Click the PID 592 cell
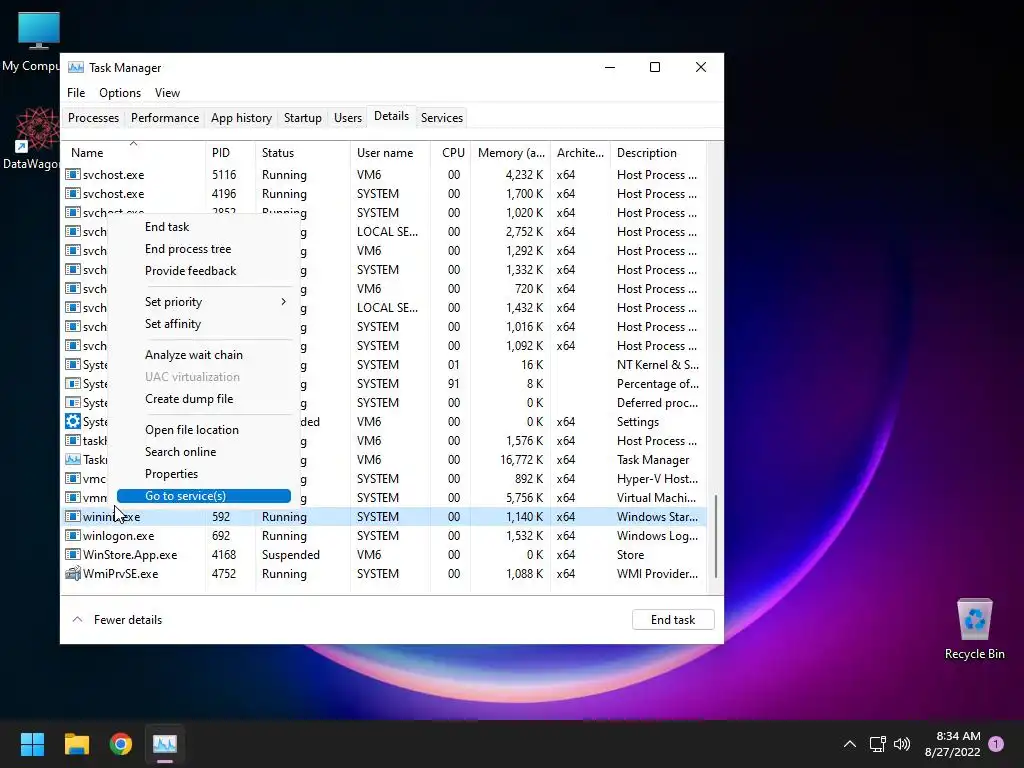 pos(221,517)
